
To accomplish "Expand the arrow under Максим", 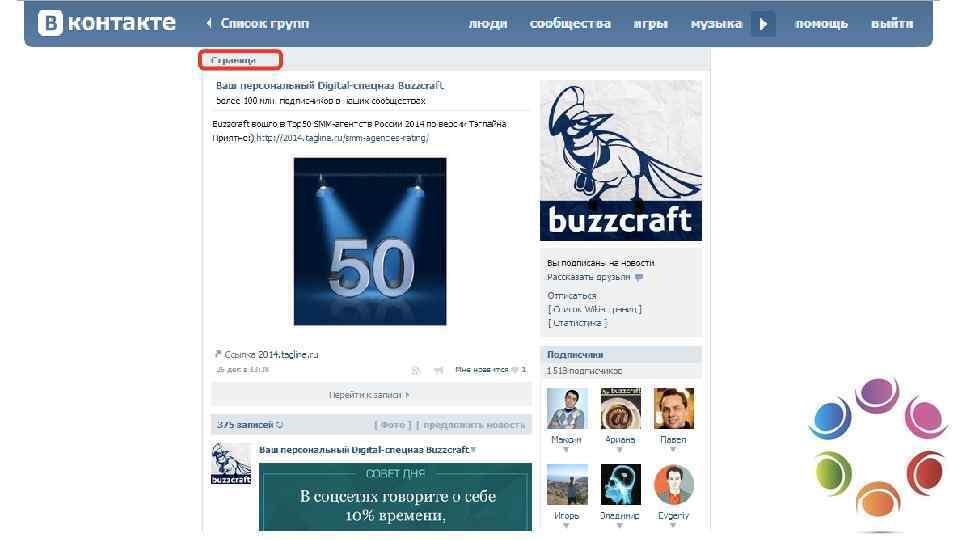I will (566, 449).
